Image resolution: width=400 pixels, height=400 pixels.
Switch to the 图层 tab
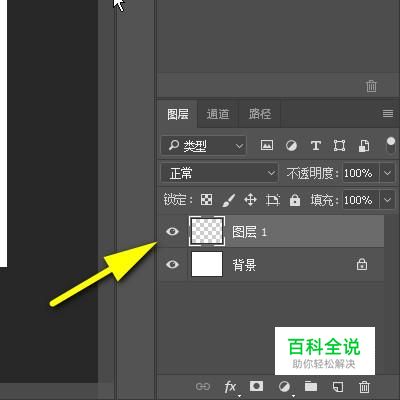click(178, 114)
